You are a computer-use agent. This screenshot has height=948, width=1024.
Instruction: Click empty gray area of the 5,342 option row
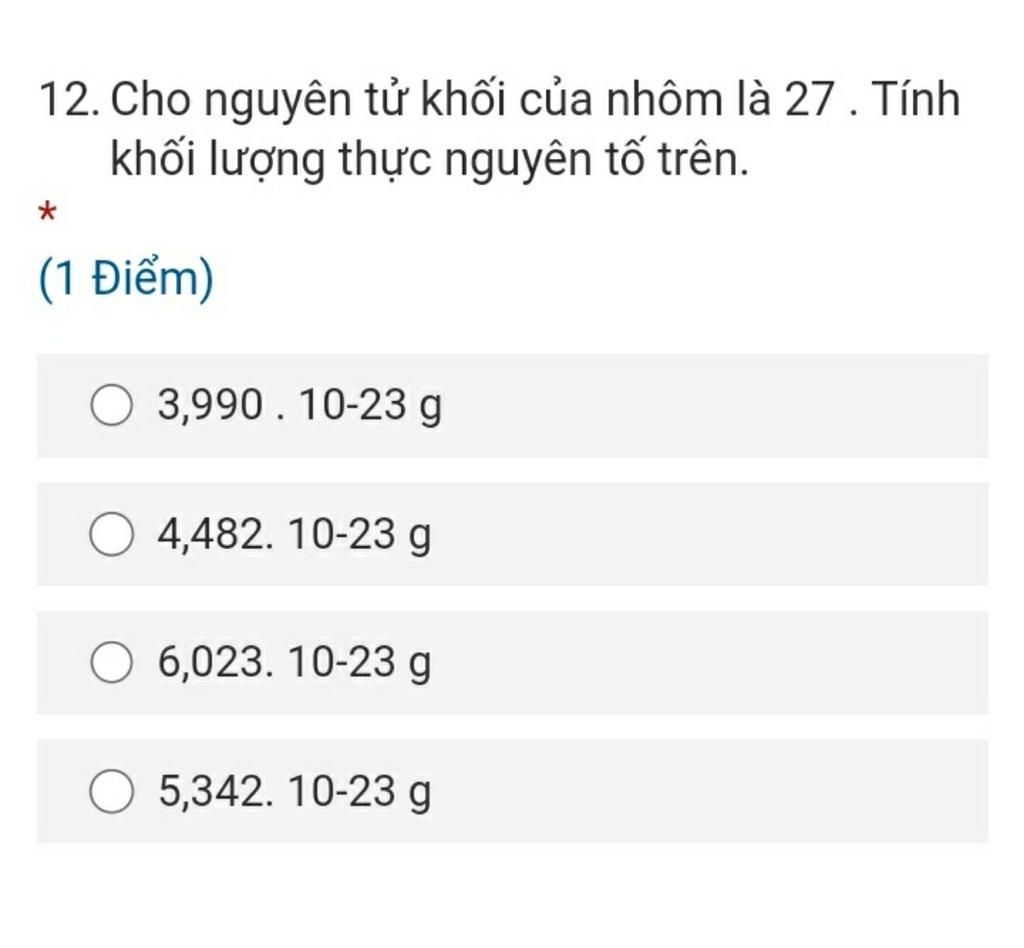point(712,791)
